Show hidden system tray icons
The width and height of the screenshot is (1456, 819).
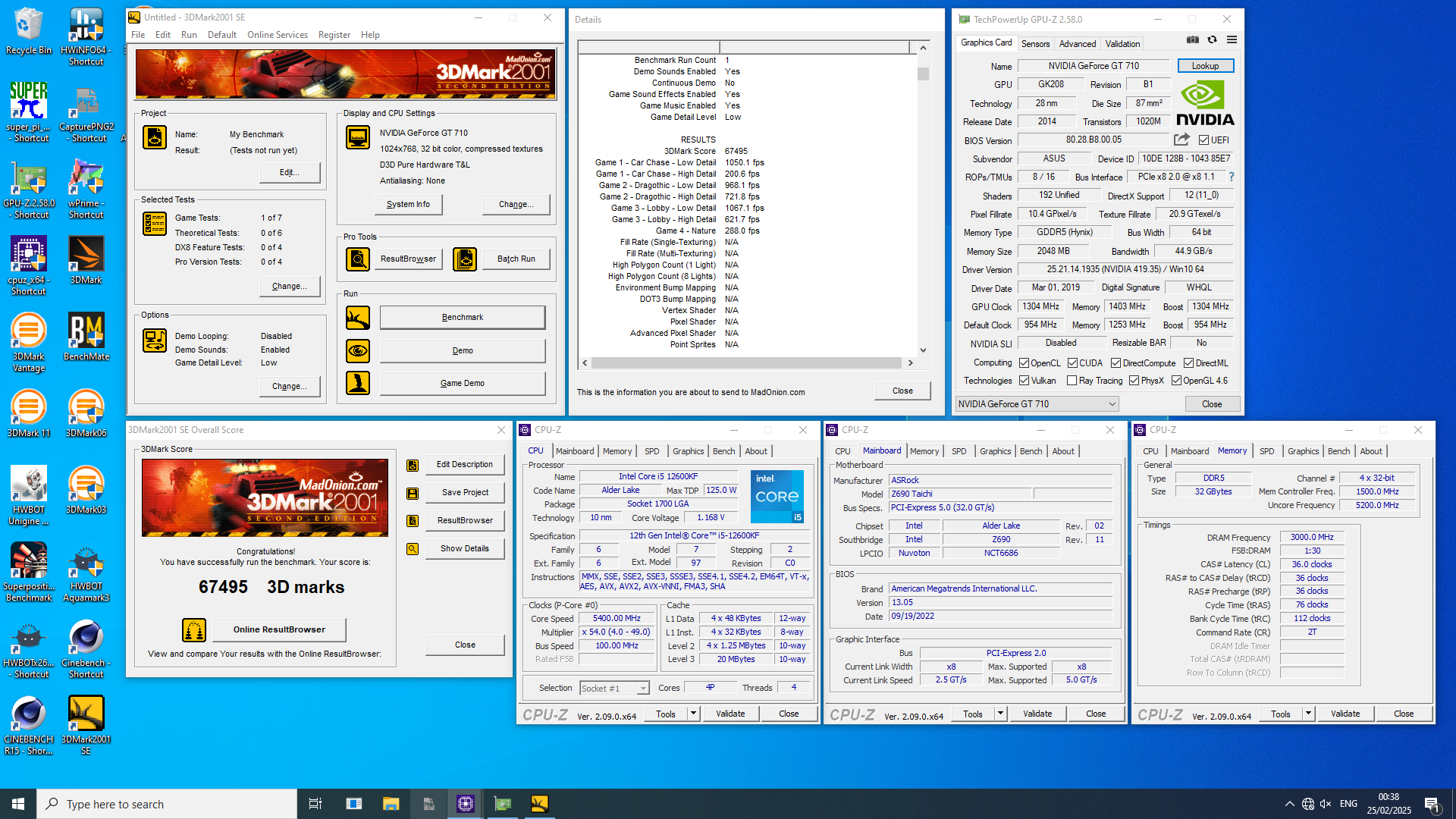click(1289, 804)
